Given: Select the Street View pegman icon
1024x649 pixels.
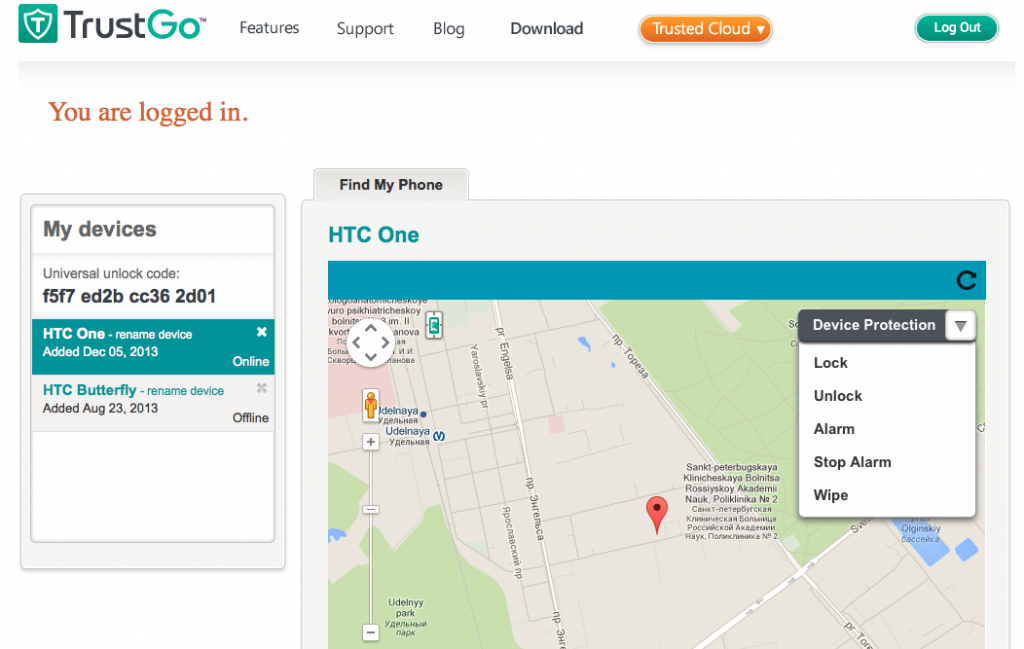Looking at the screenshot, I should pyautogui.click(x=371, y=405).
